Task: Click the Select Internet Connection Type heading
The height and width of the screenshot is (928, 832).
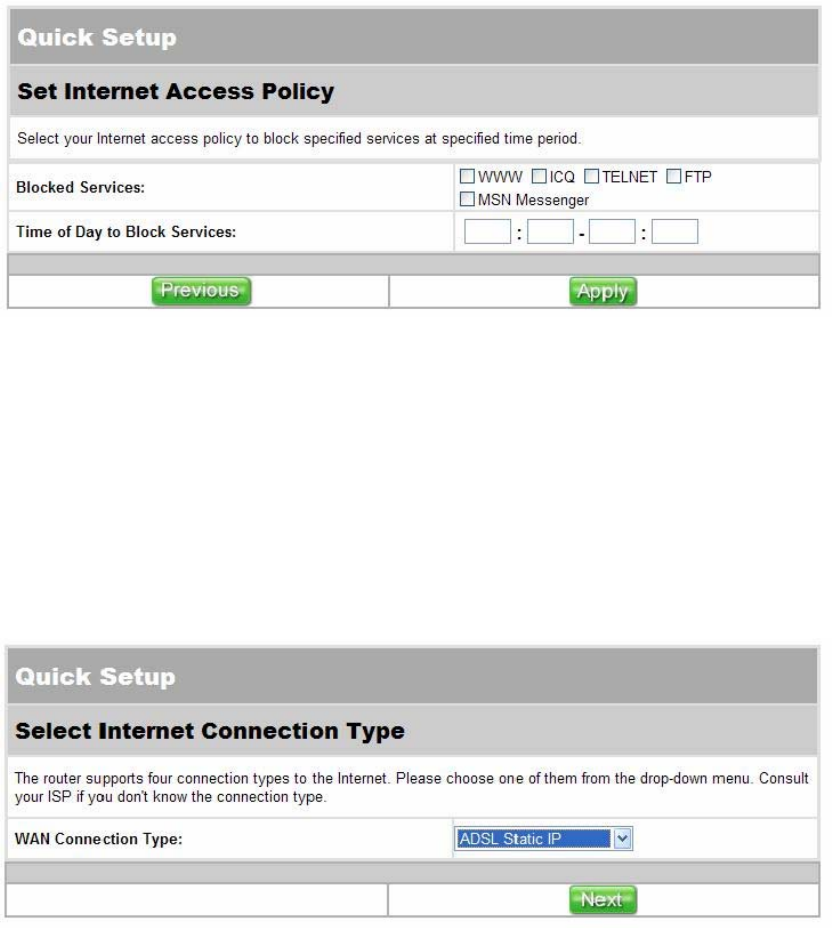Action: pos(211,731)
